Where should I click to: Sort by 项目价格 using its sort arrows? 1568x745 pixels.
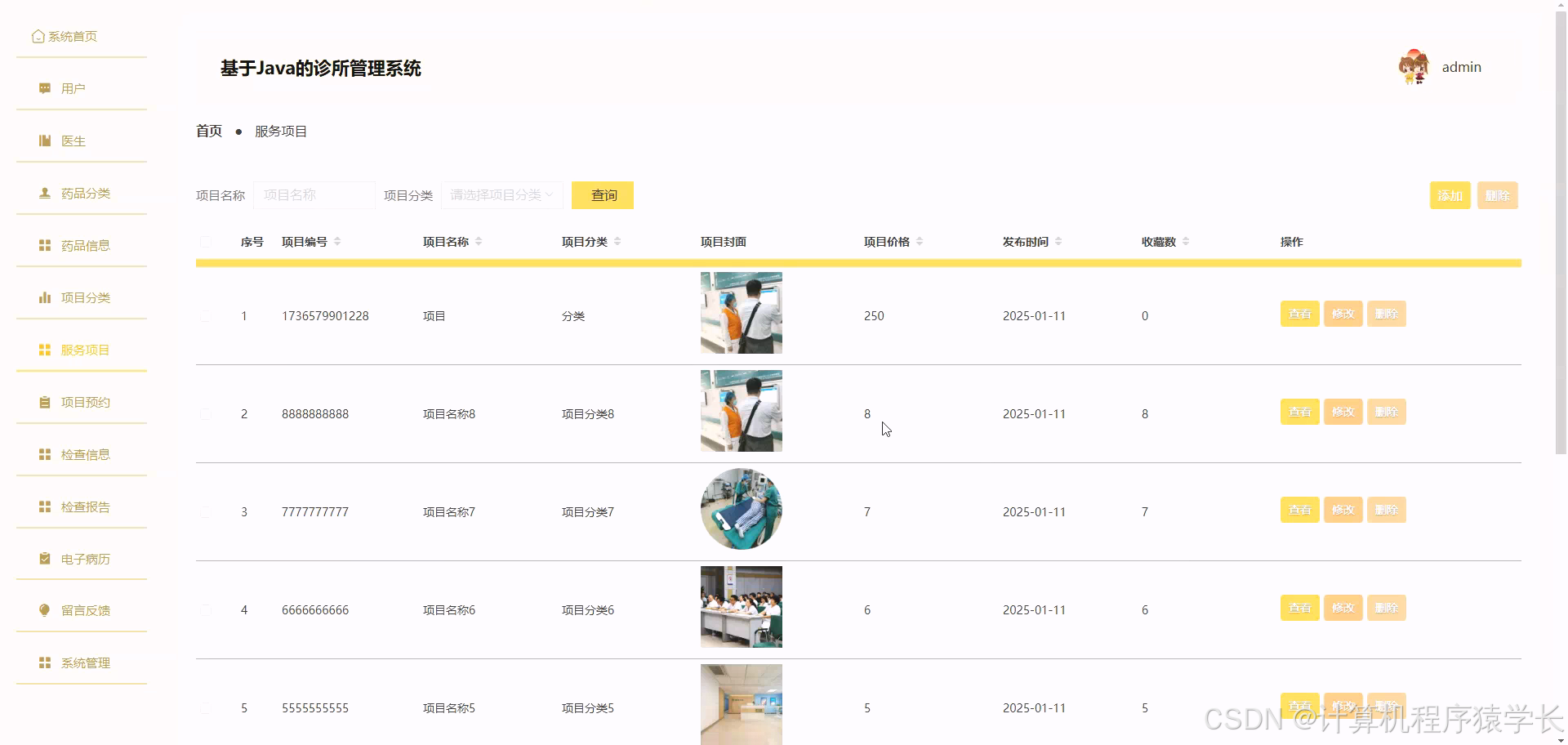(919, 241)
